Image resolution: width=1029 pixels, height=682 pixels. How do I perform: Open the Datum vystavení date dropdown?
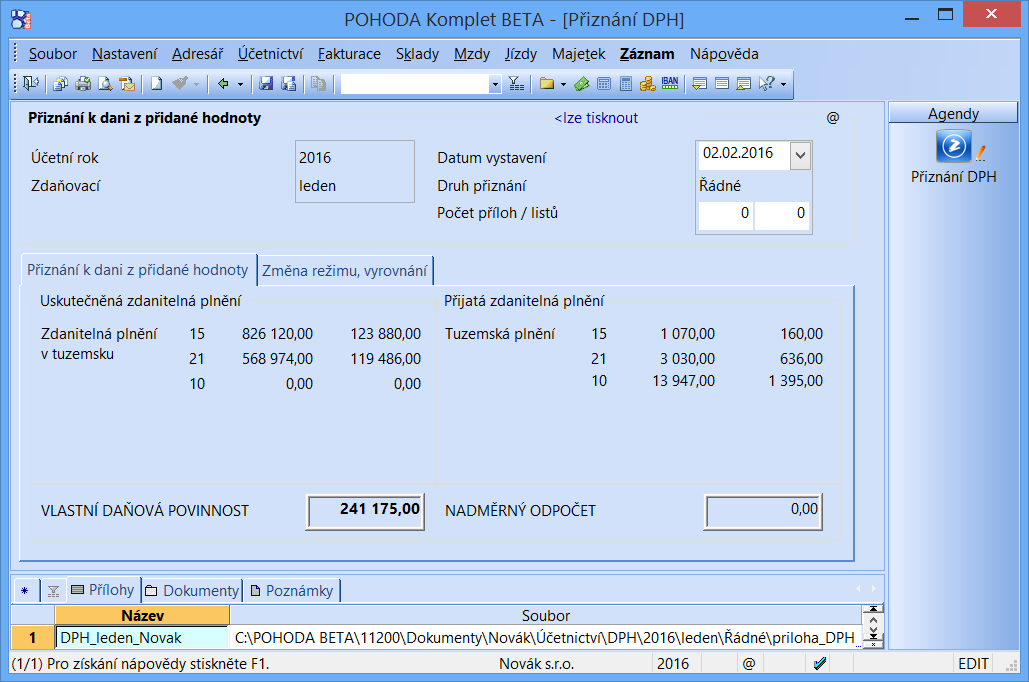point(800,156)
